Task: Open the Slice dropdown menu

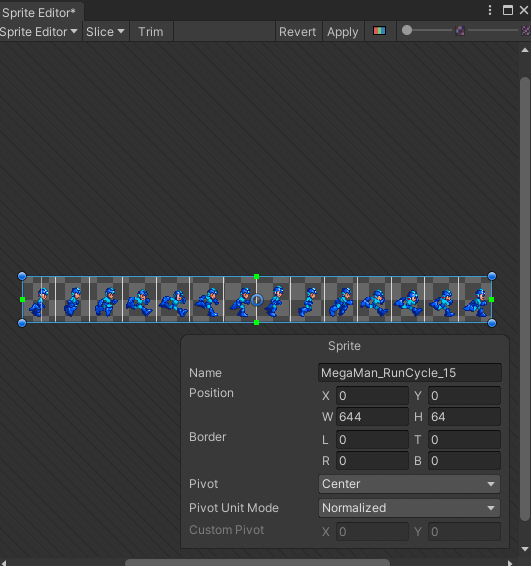Action: click(x=105, y=32)
